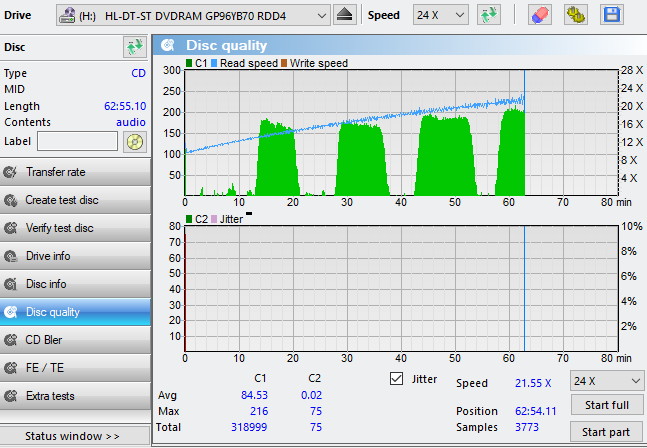Click the Drive info icon
Screen dimensions: 647x448
point(10,256)
